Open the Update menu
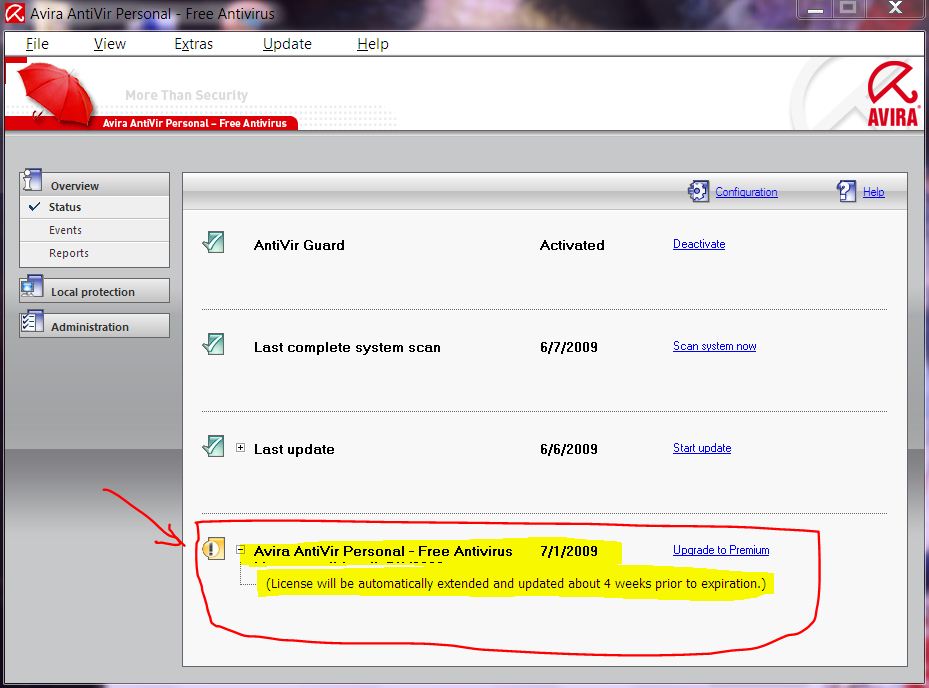Screen dimensions: 929x688 (287, 44)
